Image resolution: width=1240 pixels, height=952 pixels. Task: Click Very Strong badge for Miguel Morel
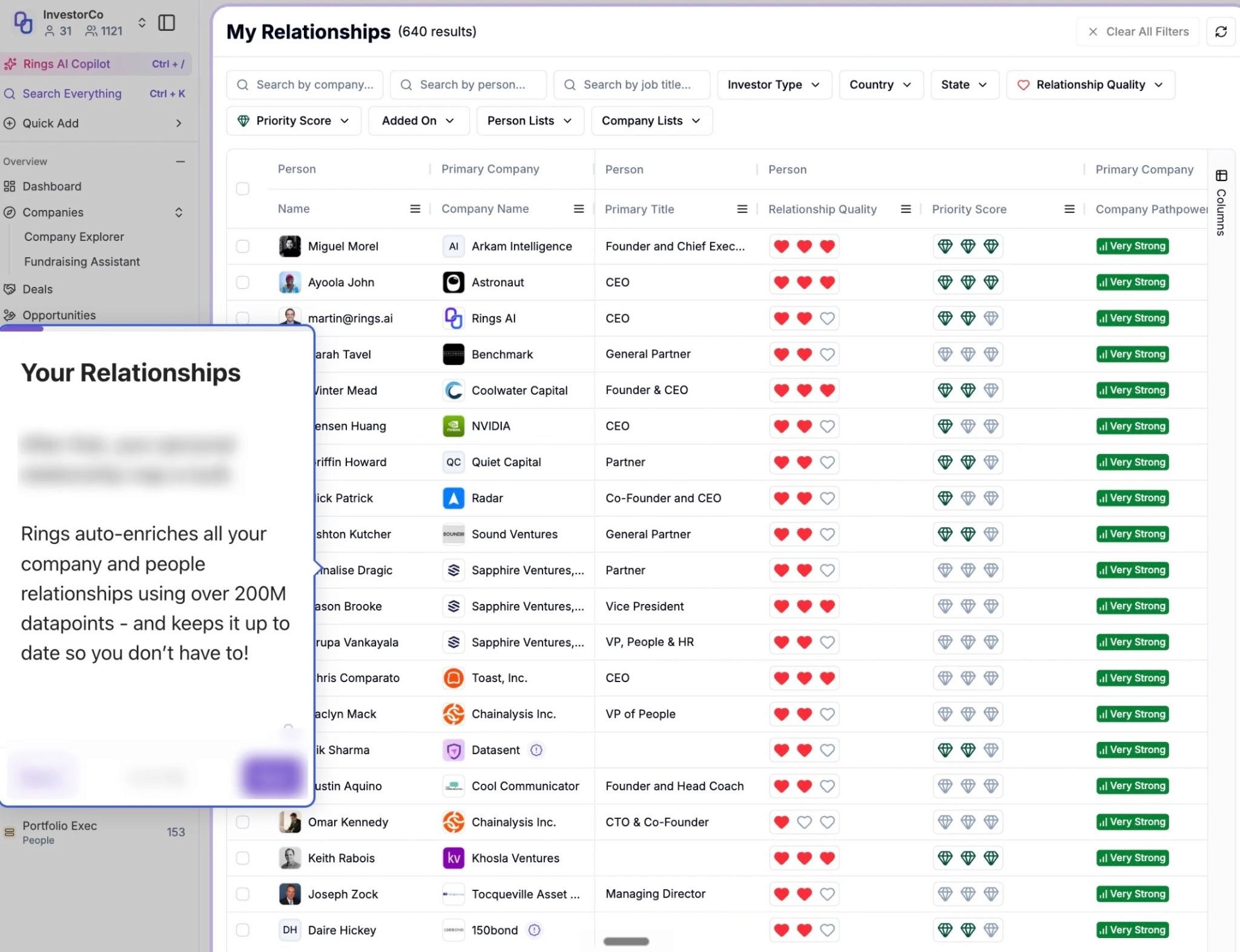click(x=1132, y=246)
